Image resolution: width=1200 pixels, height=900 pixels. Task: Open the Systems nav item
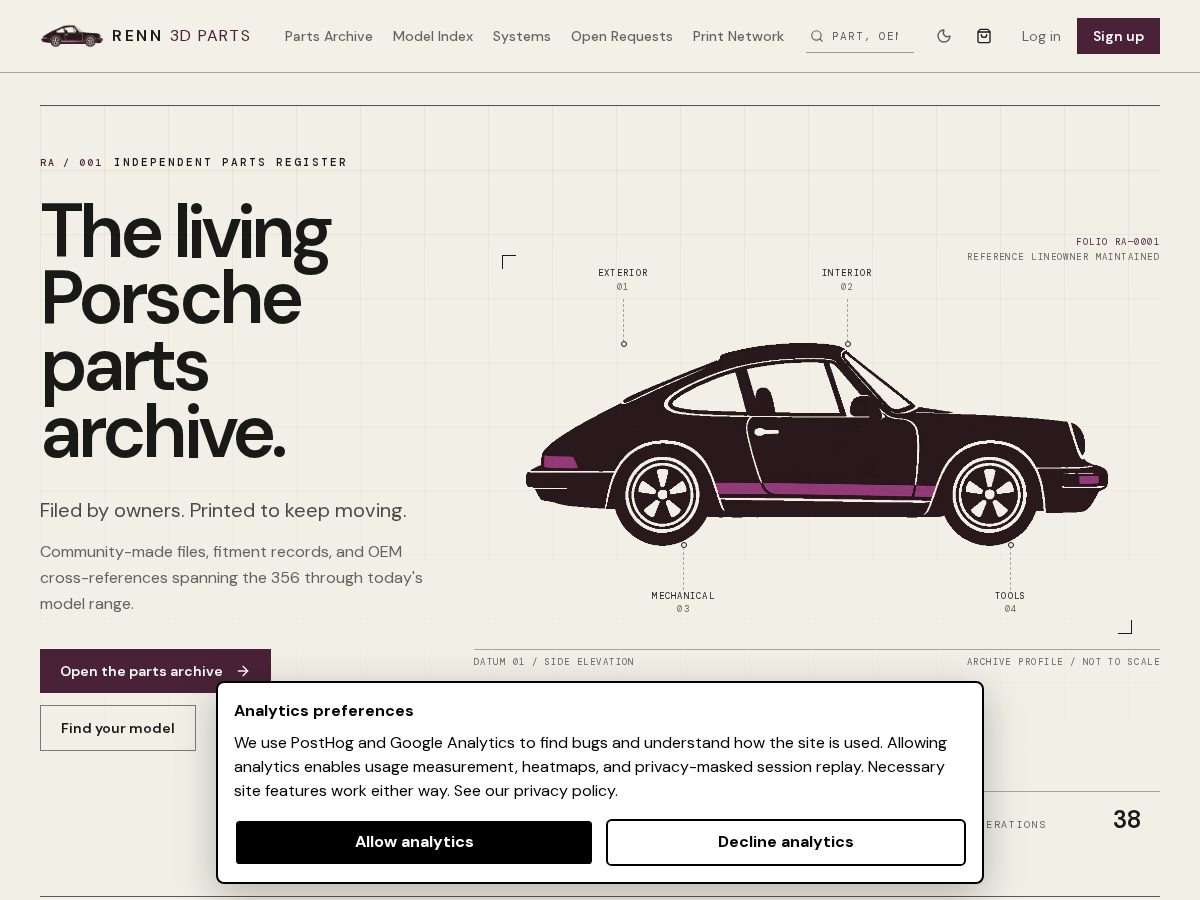[522, 36]
